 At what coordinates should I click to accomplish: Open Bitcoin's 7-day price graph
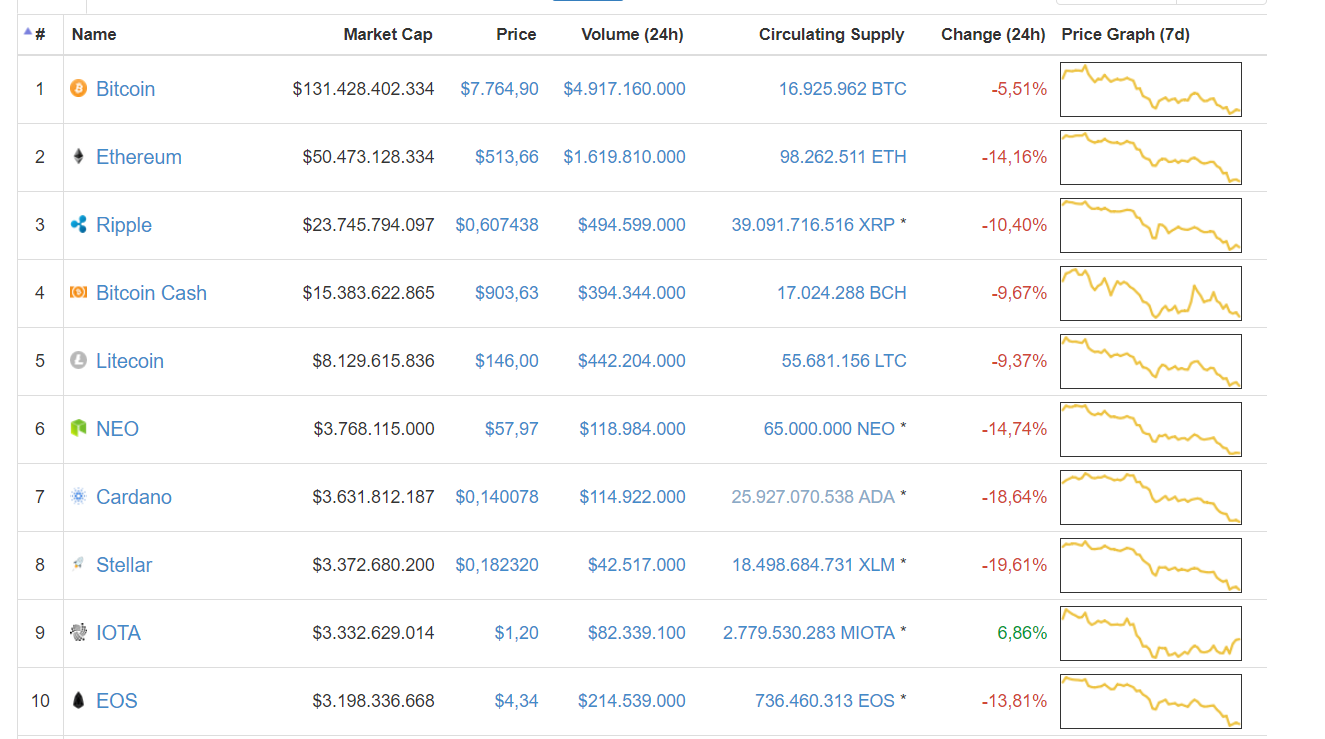click(x=1150, y=89)
